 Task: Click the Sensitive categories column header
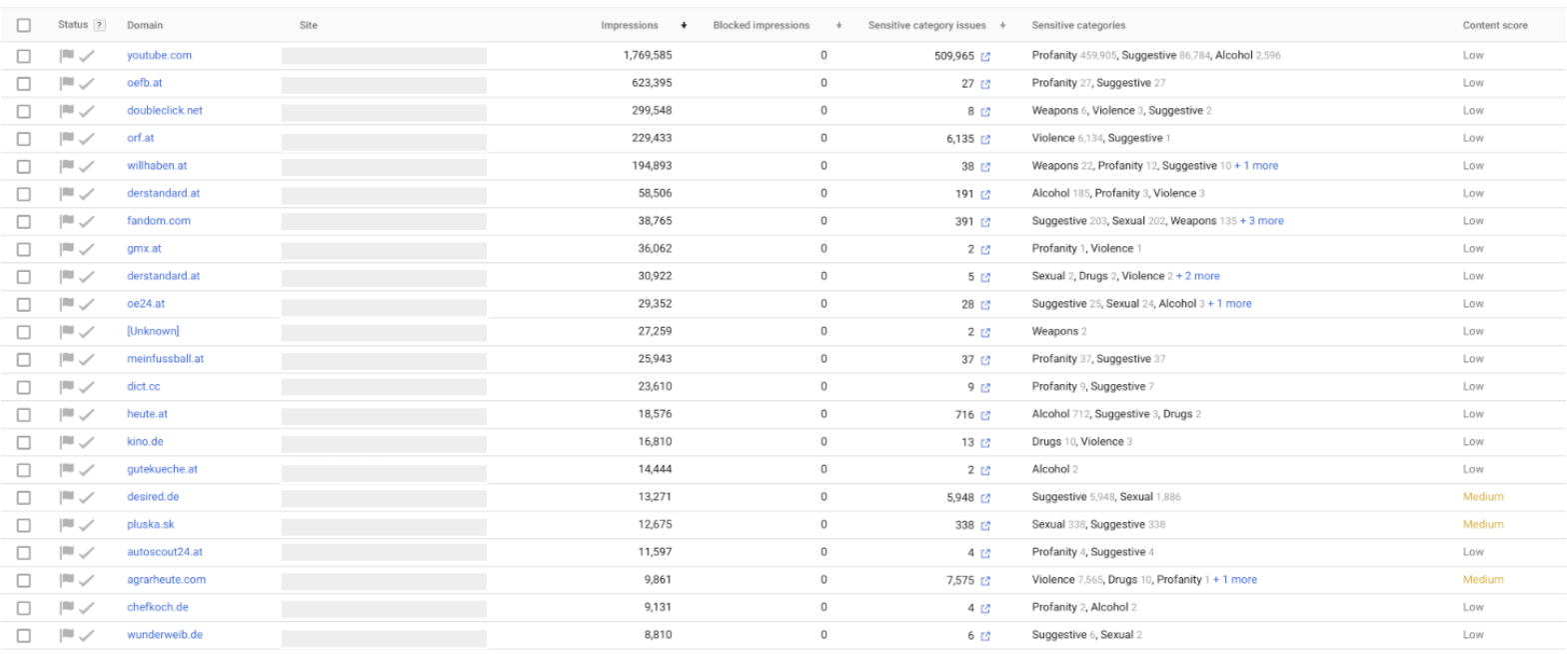tap(1078, 26)
